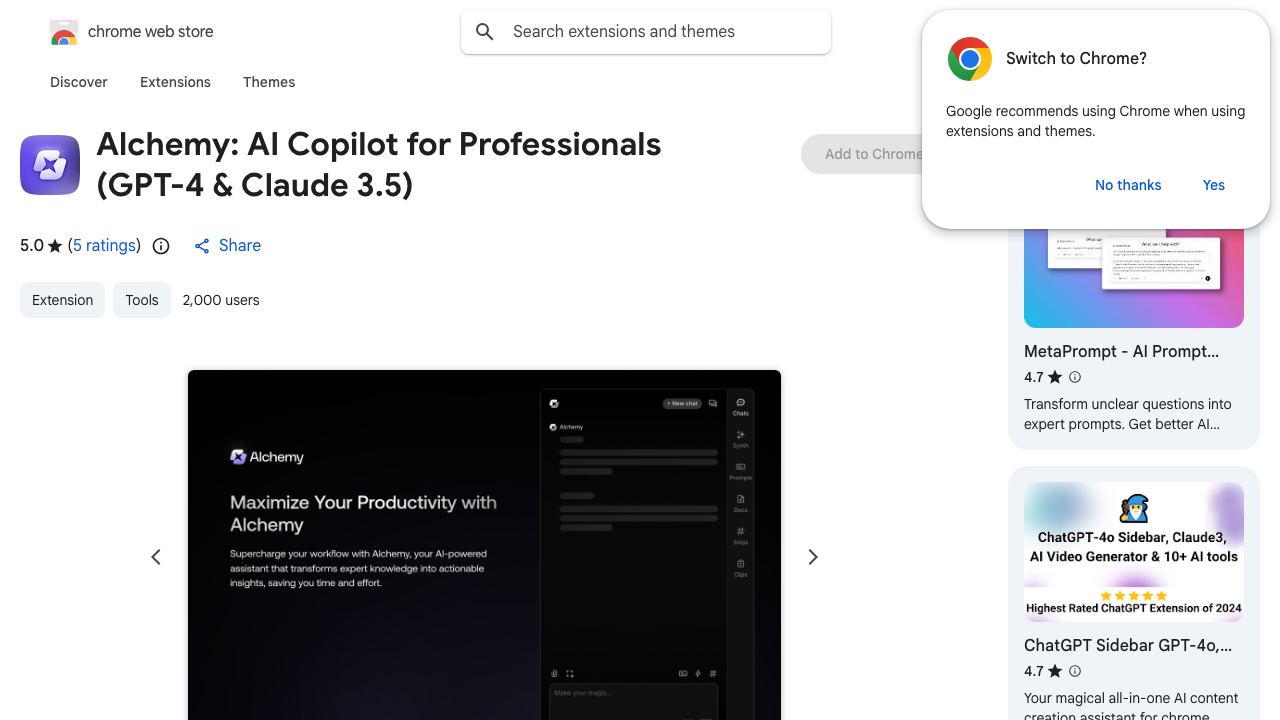Click the Tools category chip
The width and height of the screenshot is (1280, 720).
[x=142, y=300]
